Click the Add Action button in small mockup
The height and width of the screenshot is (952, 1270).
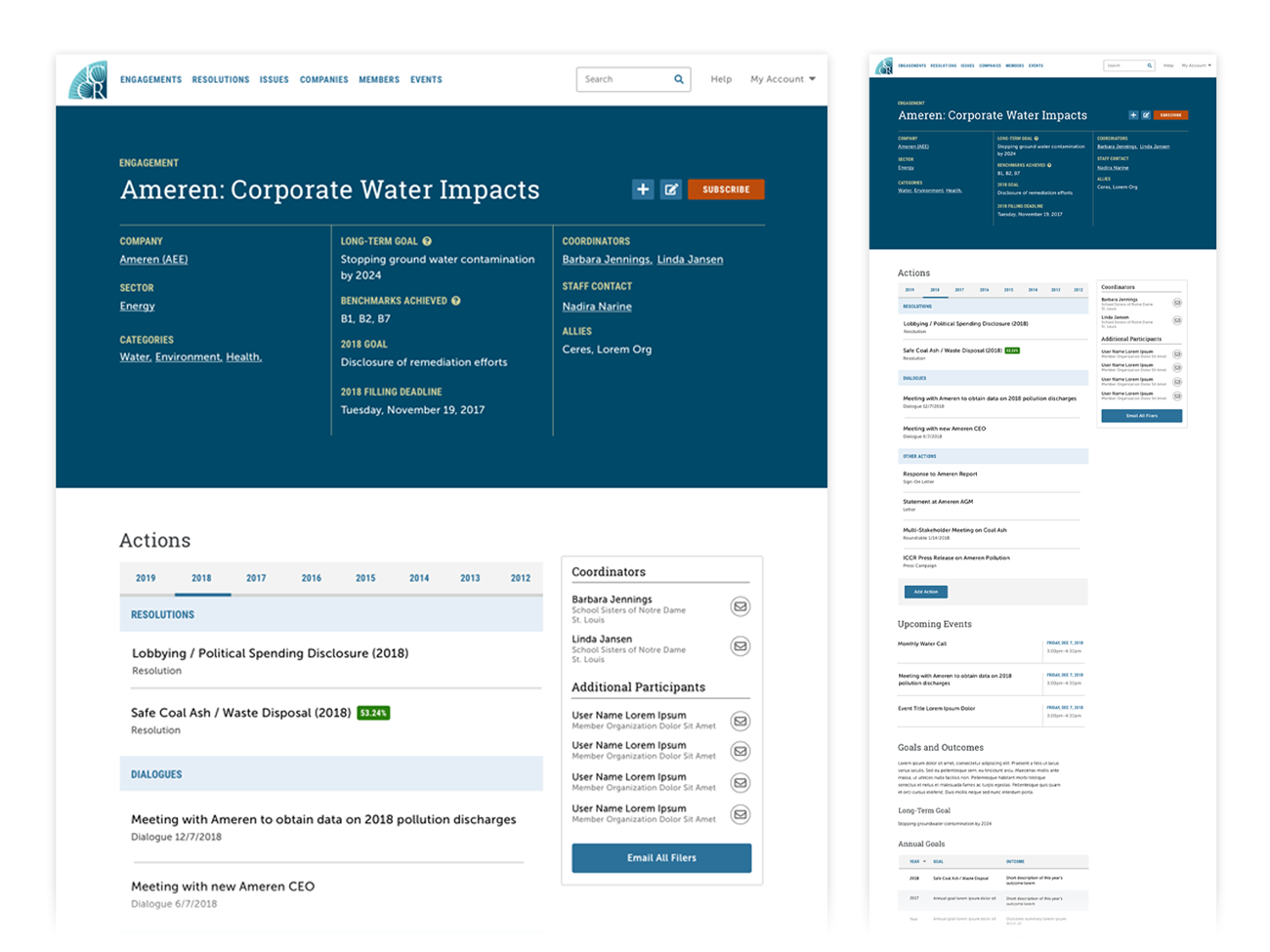pos(925,592)
